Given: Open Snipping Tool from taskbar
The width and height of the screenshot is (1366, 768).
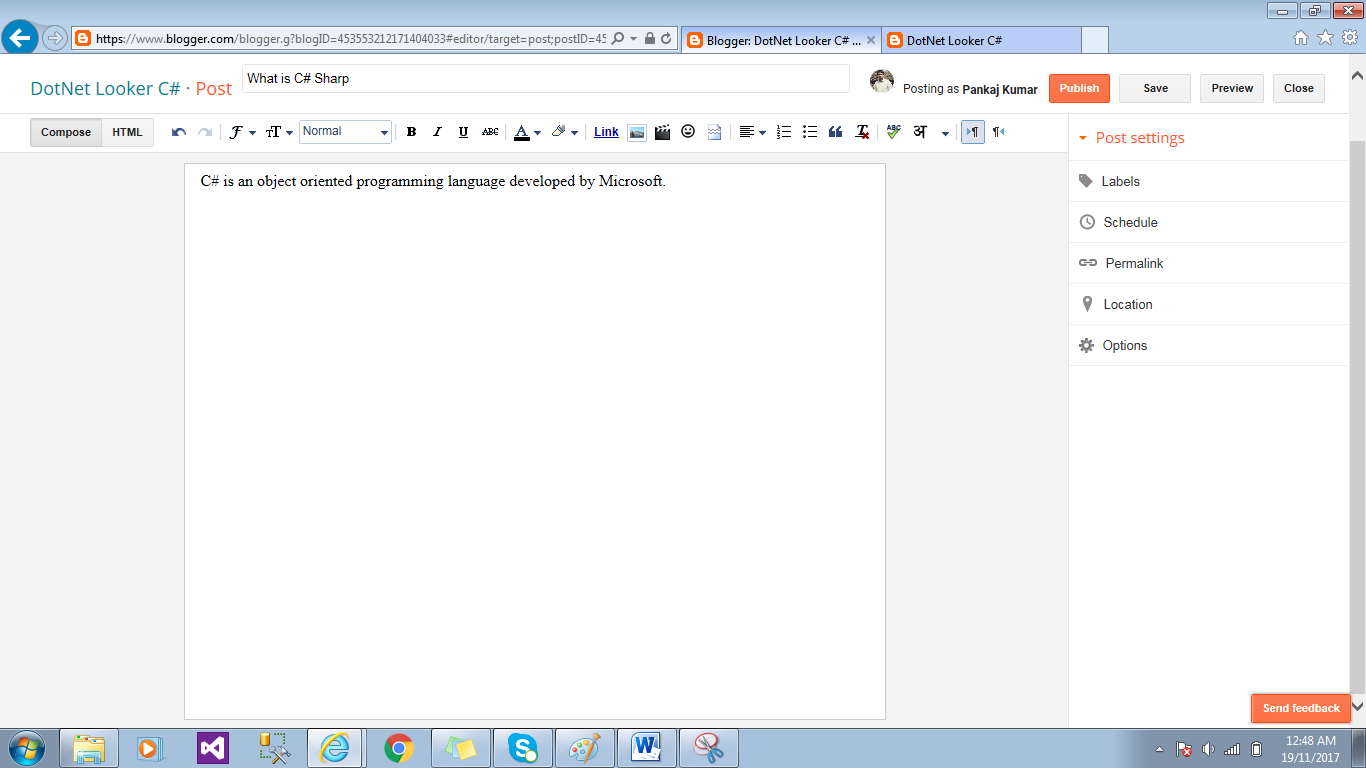Looking at the screenshot, I should coord(709,748).
